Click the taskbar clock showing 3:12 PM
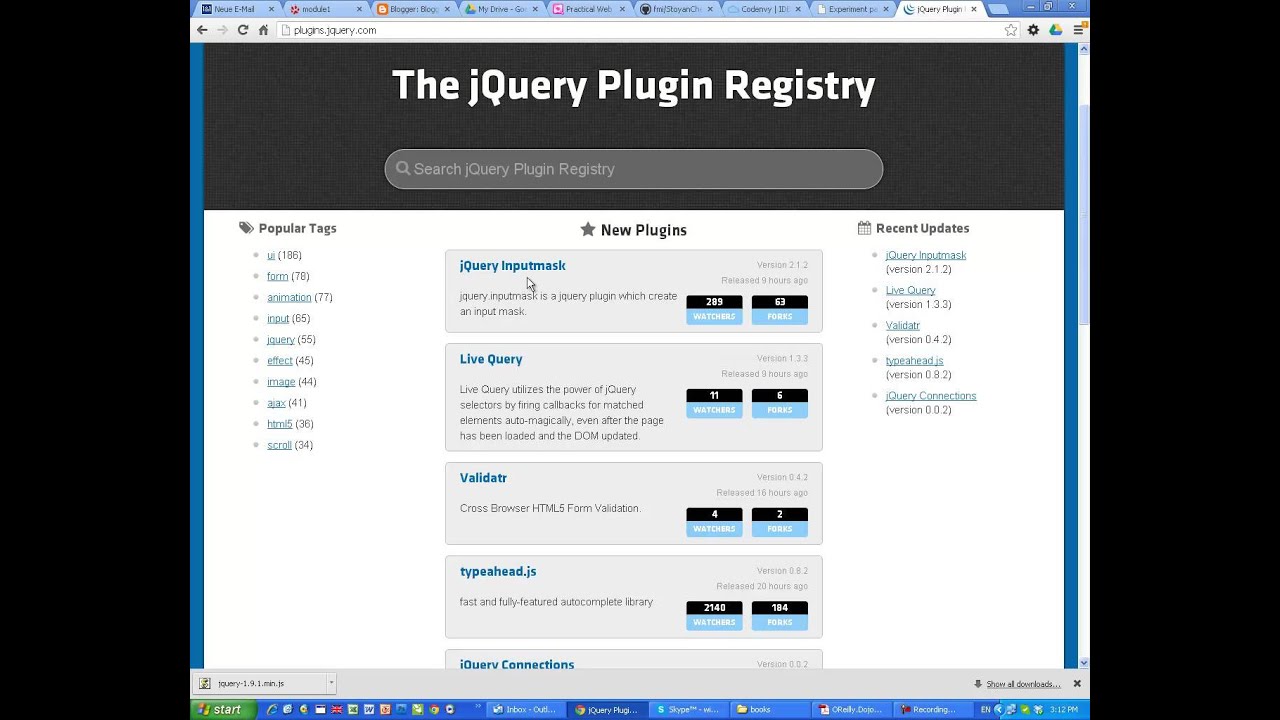The height and width of the screenshot is (720, 1280). pos(1064,710)
